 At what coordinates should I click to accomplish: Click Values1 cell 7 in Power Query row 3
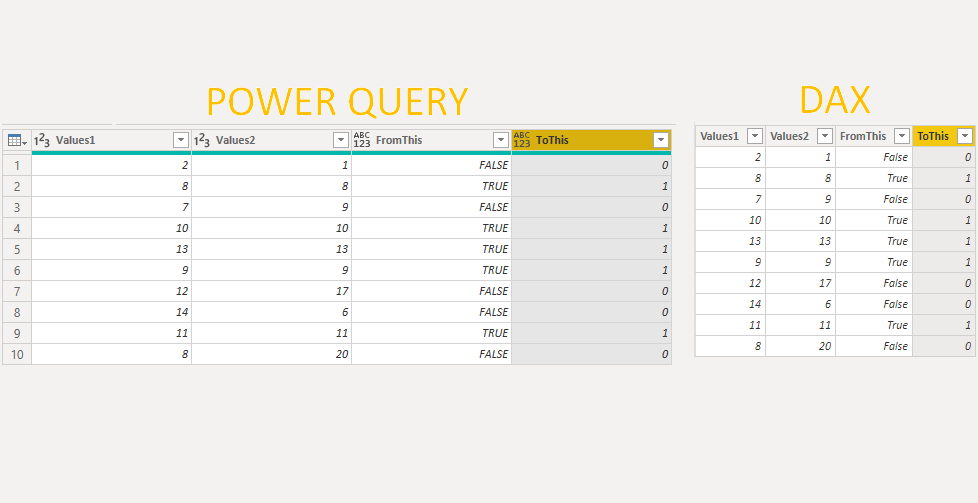pyautogui.click(x=111, y=207)
